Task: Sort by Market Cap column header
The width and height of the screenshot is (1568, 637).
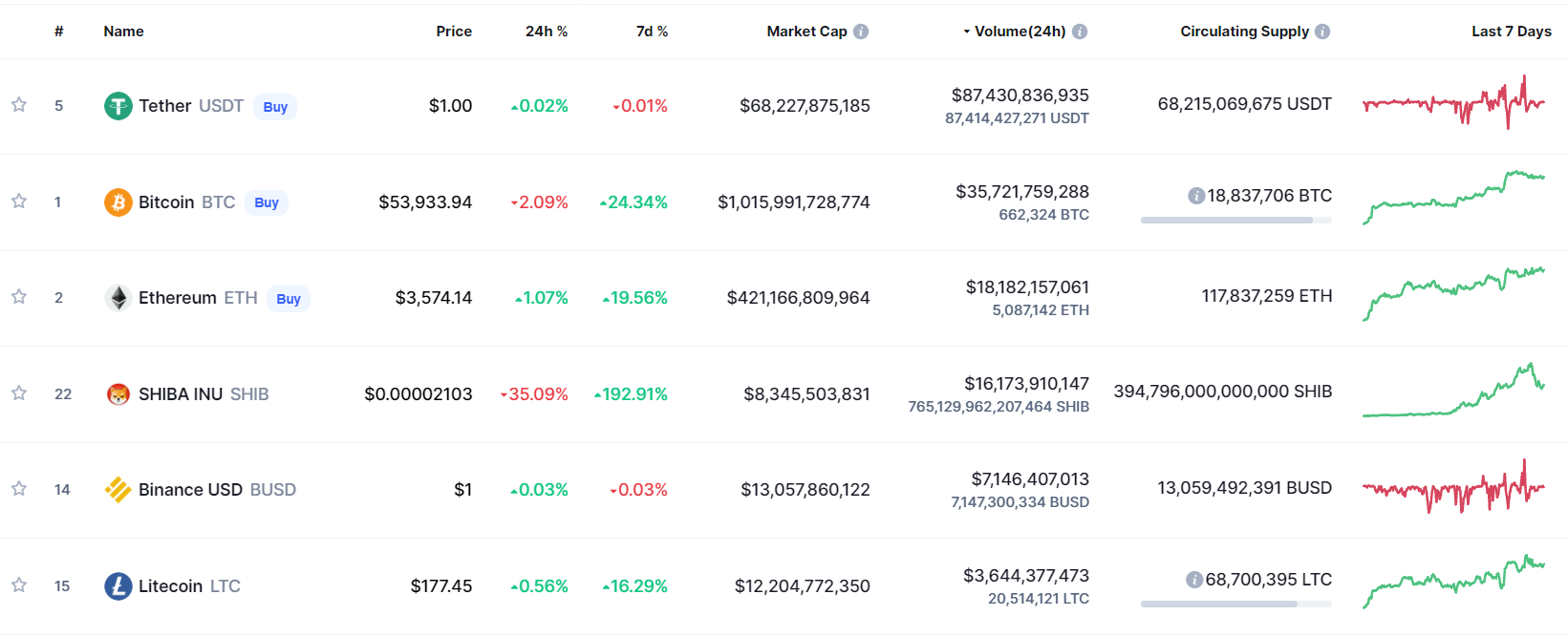Action: [x=806, y=32]
